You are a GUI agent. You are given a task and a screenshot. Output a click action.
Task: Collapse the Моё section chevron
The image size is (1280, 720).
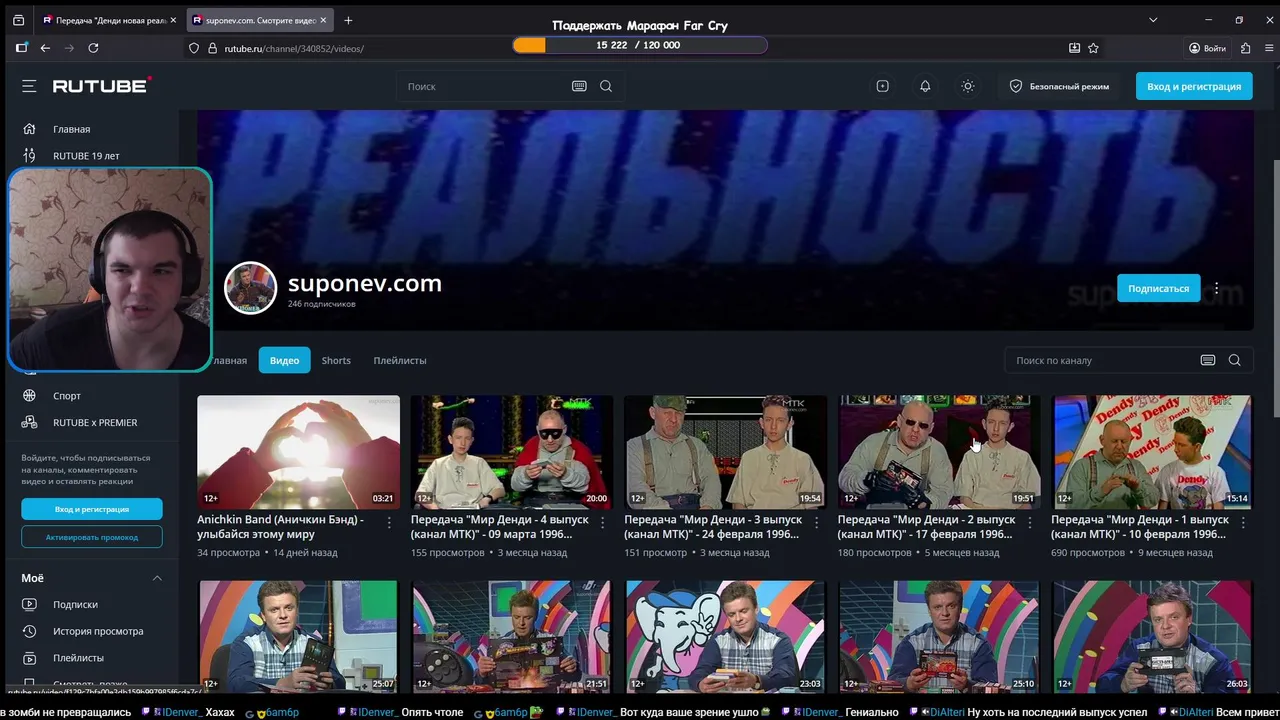pyautogui.click(x=157, y=578)
